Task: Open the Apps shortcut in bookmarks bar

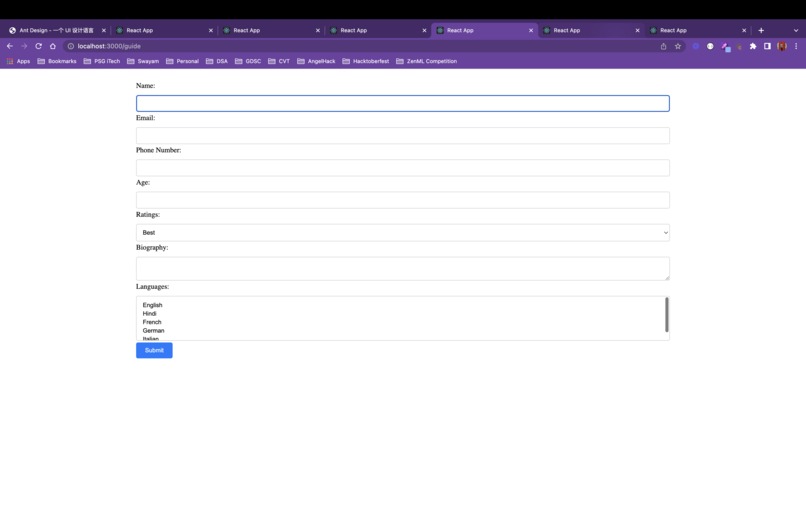Action: click(19, 61)
